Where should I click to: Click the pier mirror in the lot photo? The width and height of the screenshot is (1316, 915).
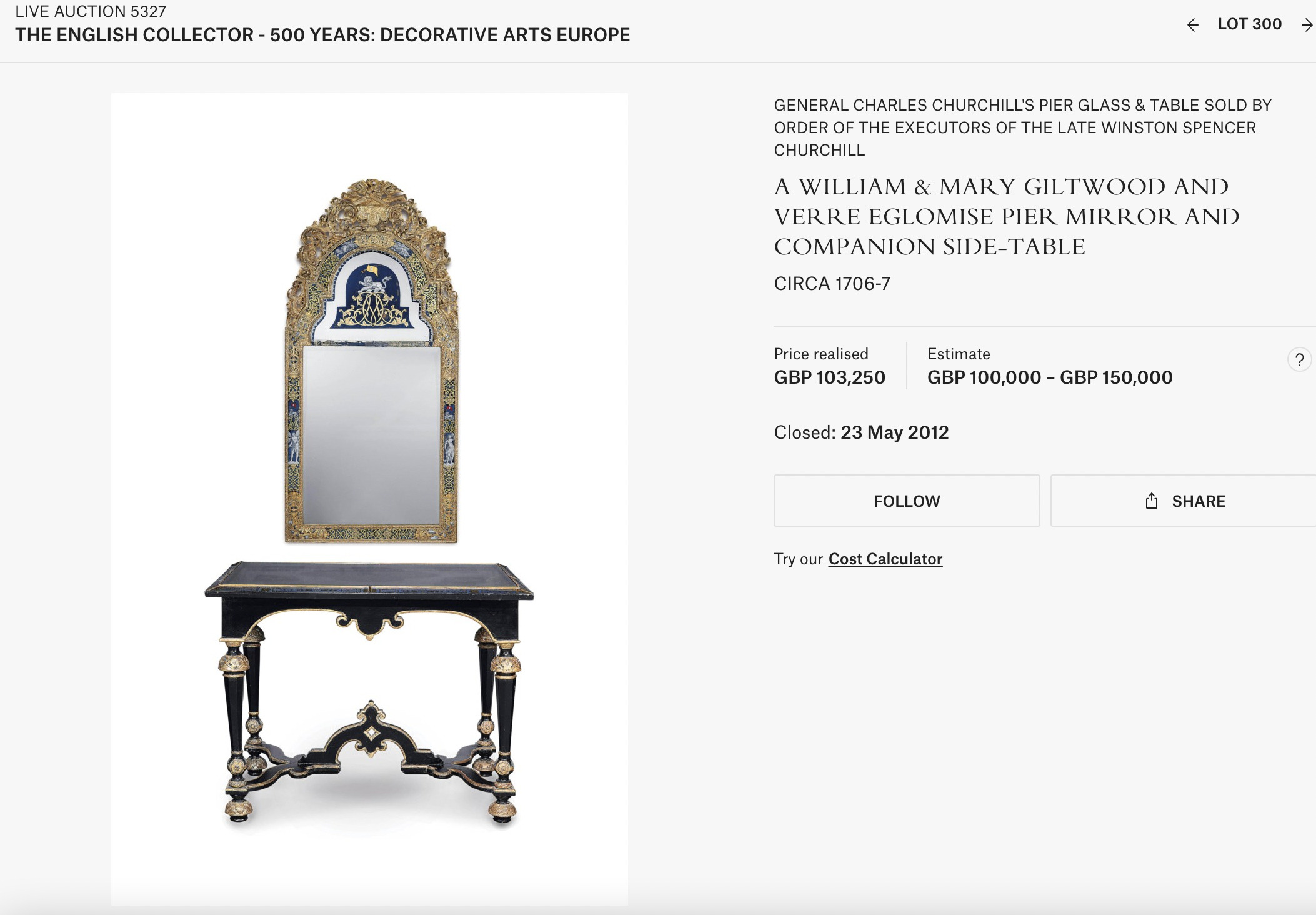point(372,361)
